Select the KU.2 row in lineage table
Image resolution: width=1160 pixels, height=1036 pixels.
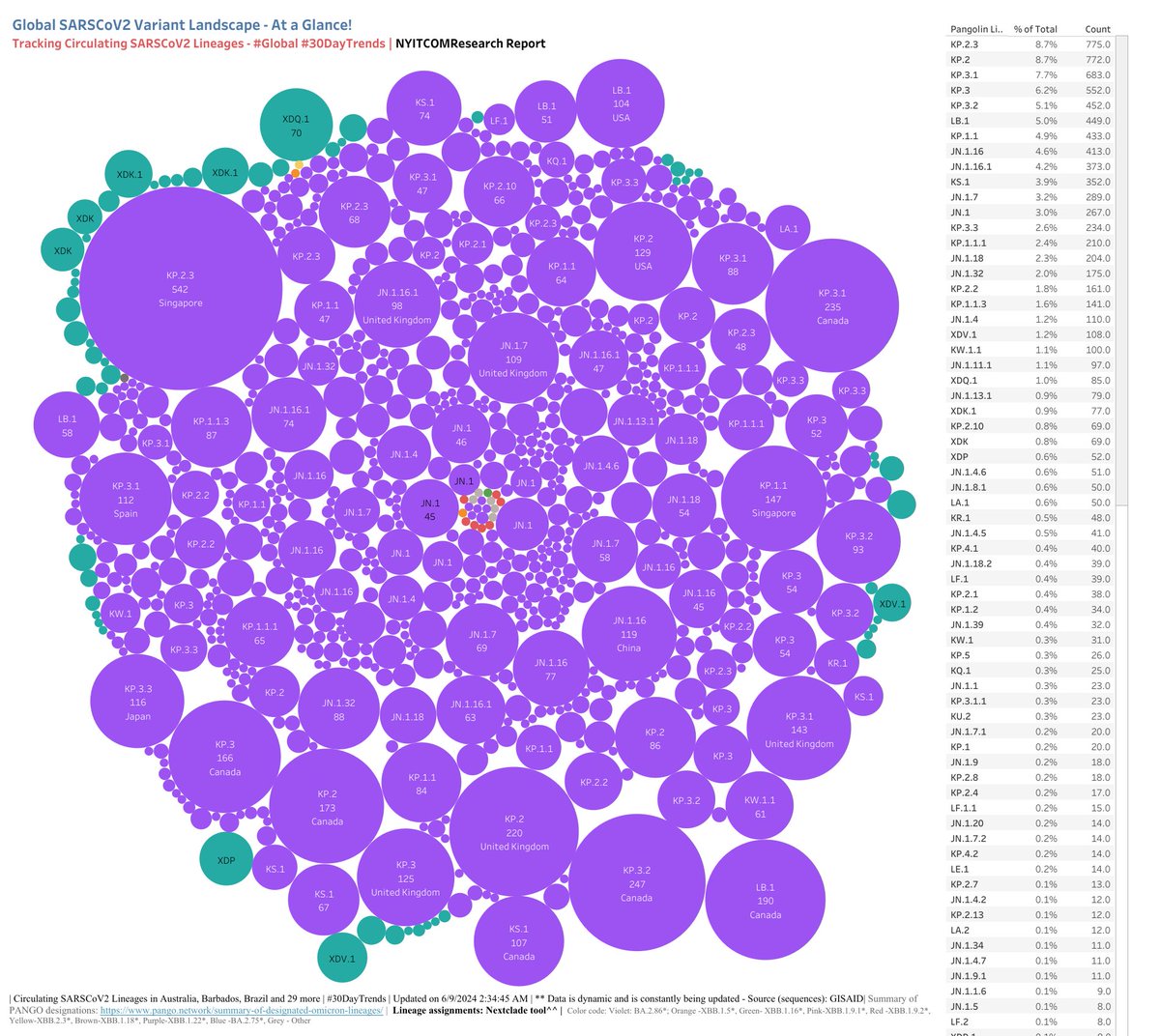pos(1029,716)
